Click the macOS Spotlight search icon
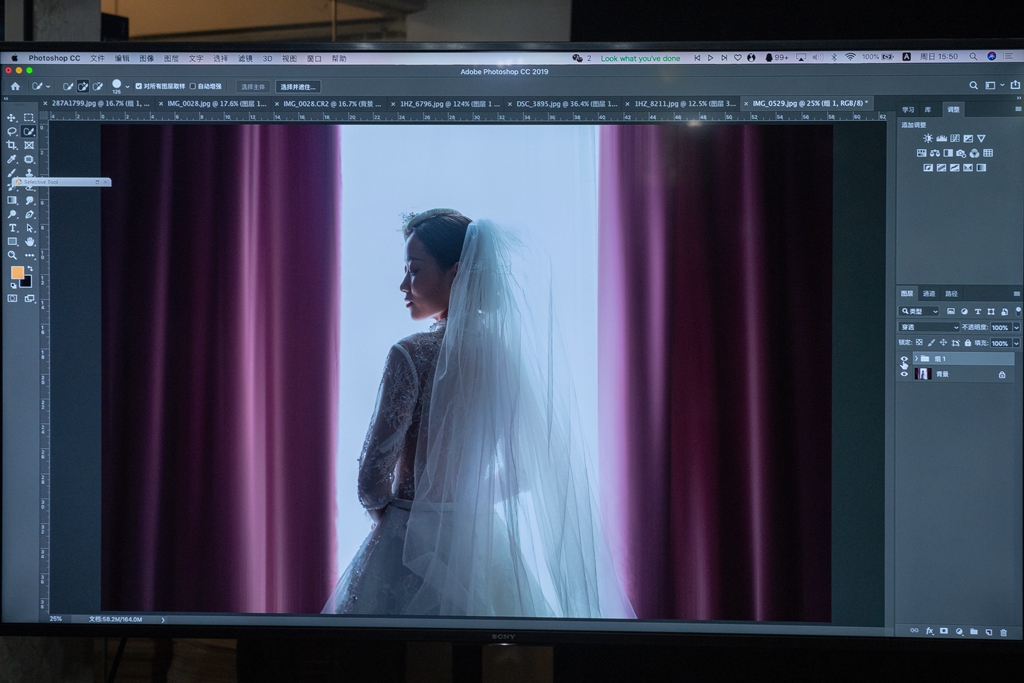The image size is (1024, 683). [x=974, y=57]
